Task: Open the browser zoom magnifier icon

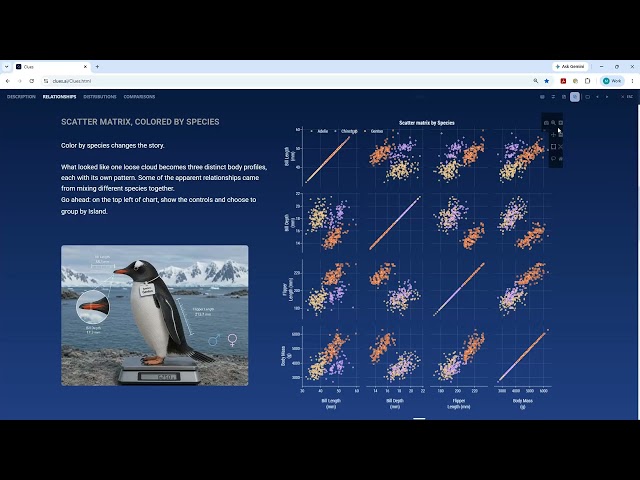Action: (x=536, y=81)
